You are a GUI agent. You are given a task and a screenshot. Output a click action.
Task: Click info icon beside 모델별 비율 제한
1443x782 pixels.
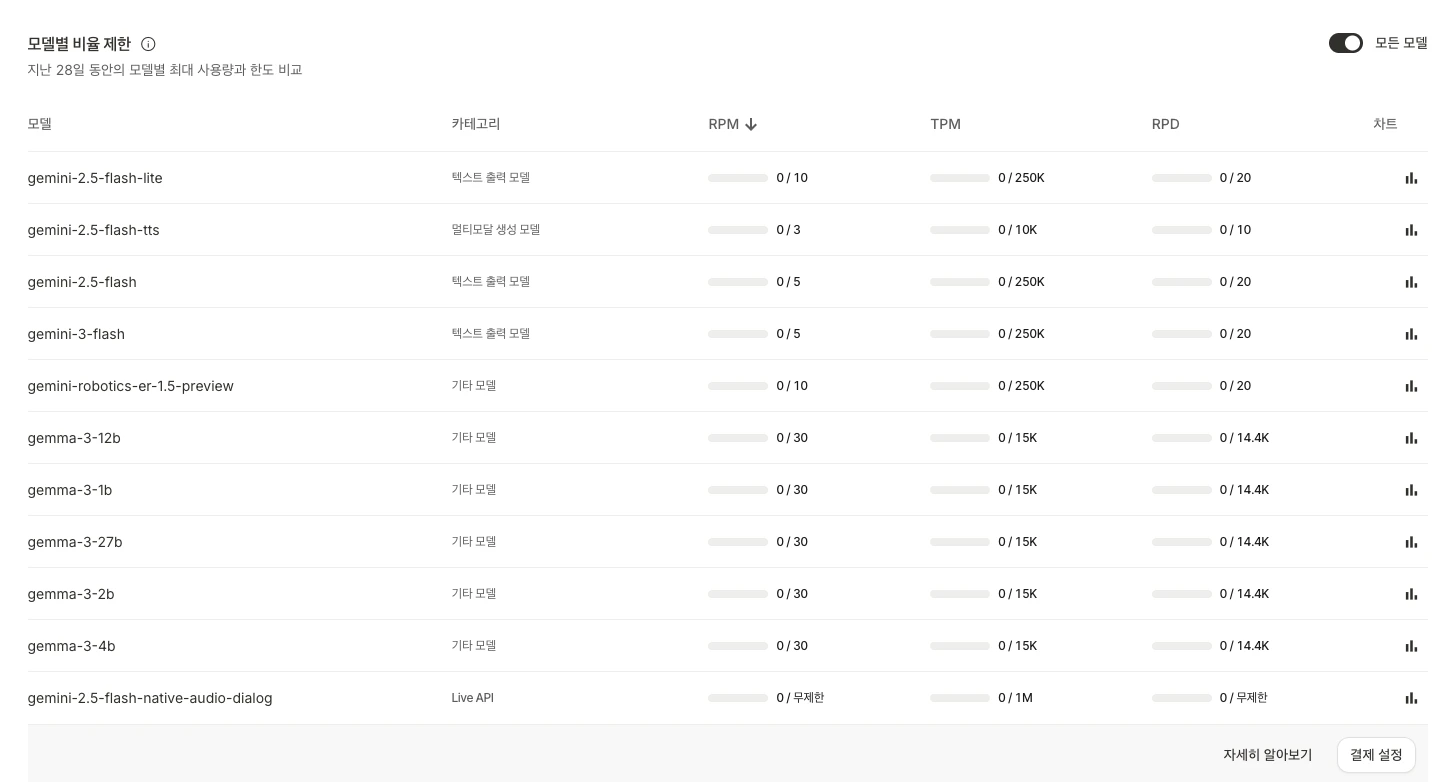pos(148,44)
